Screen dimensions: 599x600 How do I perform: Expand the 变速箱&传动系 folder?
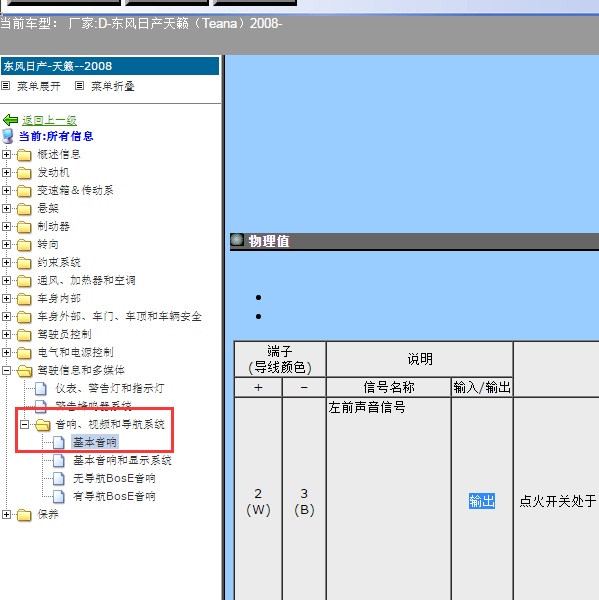pyautogui.click(x=6, y=190)
